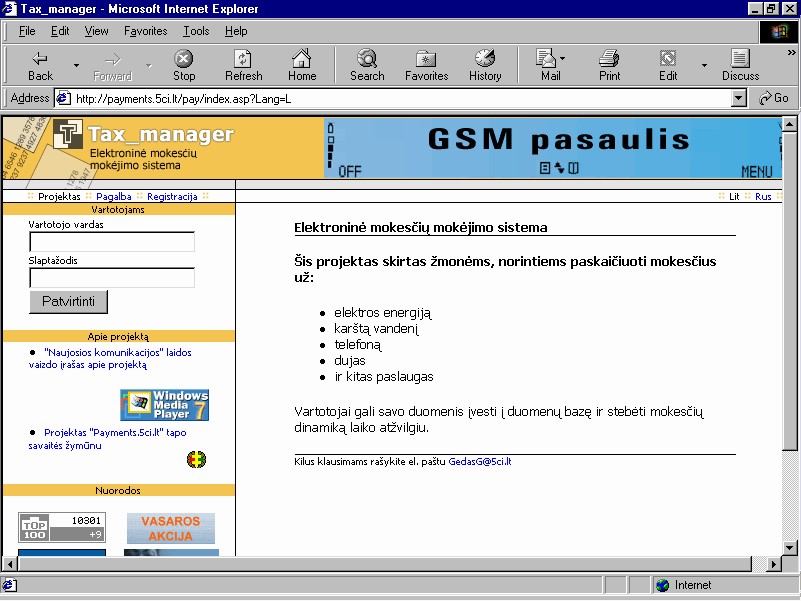801x601 pixels.
Task: Click the GSM pasaulis banner advertisement
Action: point(553,148)
